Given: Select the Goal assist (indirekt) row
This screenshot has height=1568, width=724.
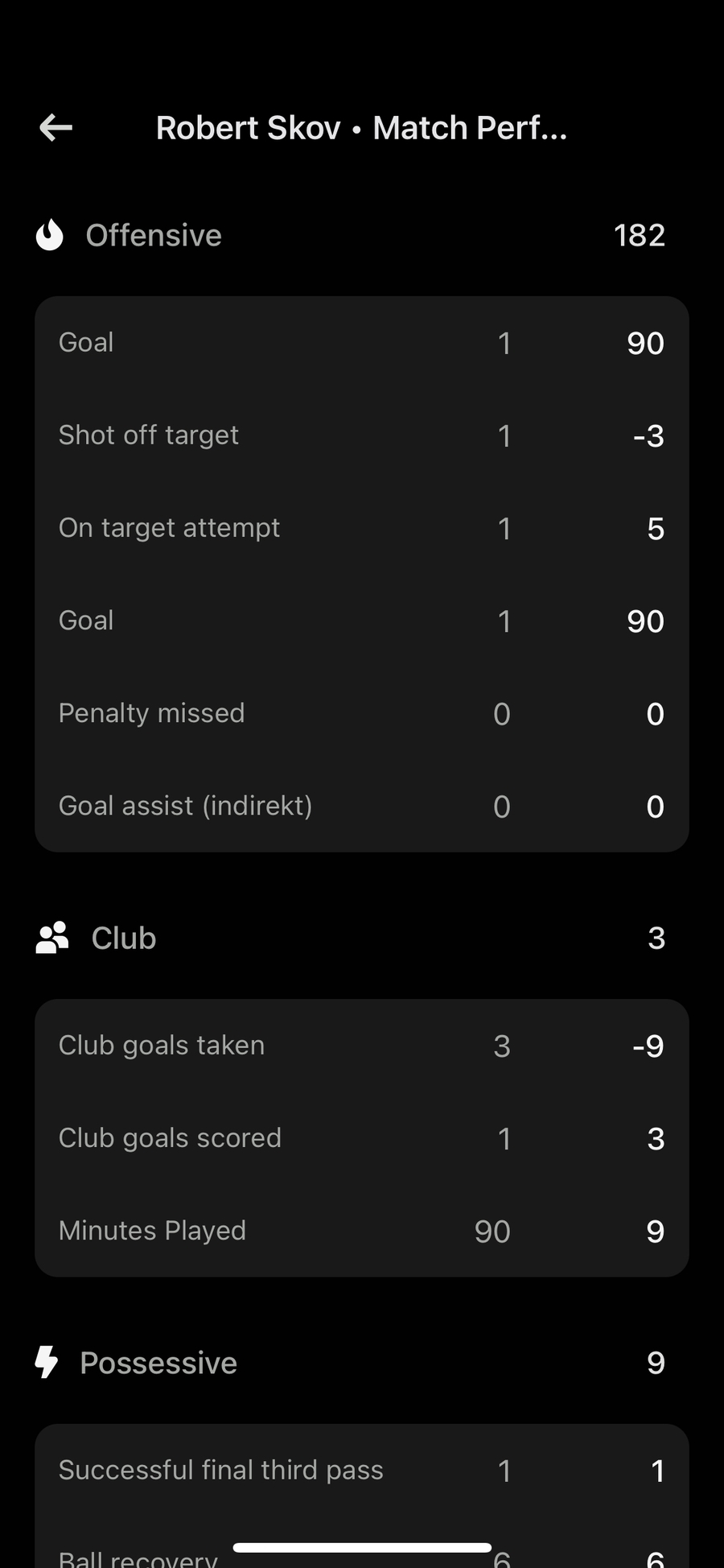Looking at the screenshot, I should tap(361, 806).
